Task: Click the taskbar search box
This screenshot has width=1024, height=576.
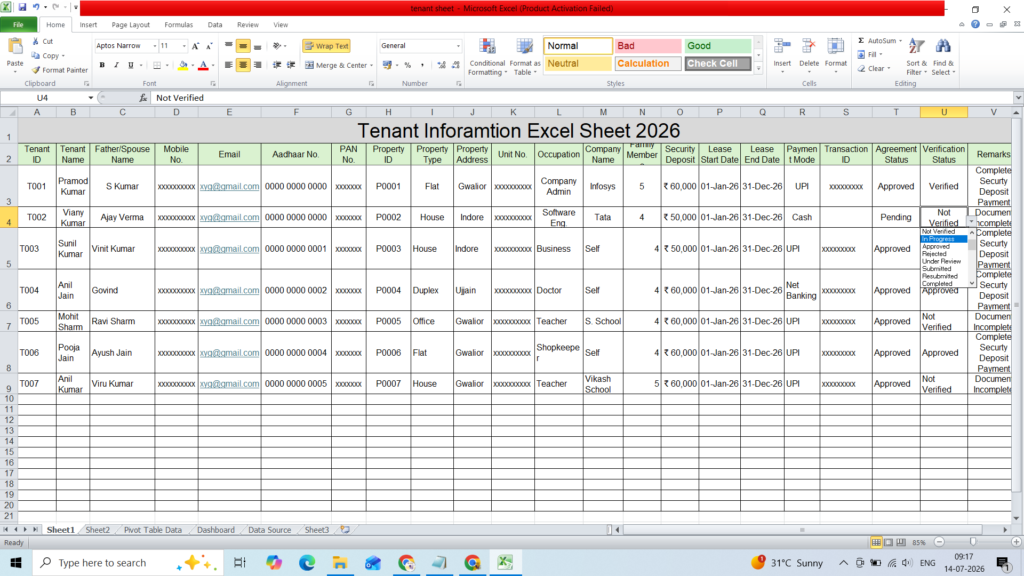Action: 127,562
